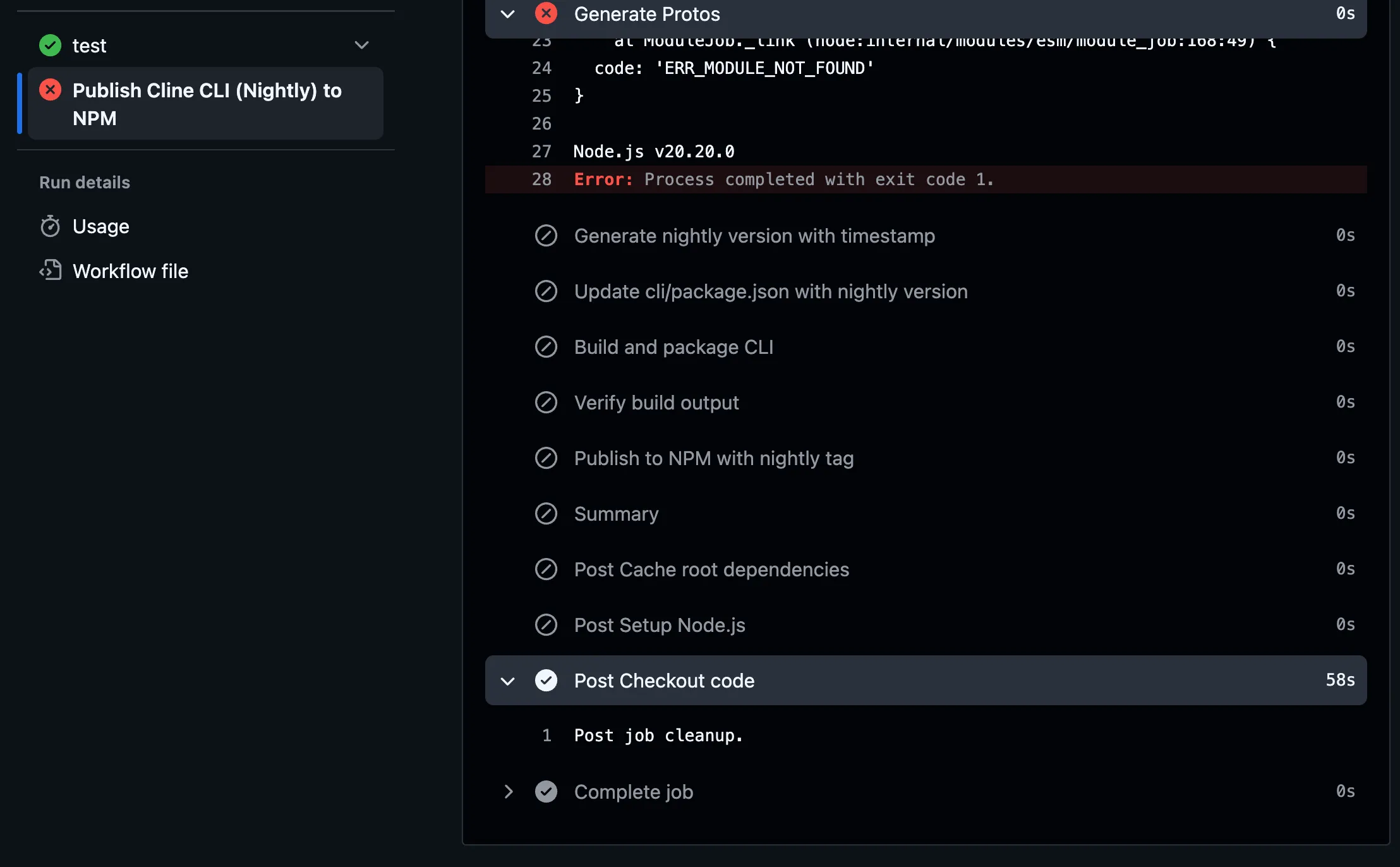The height and width of the screenshot is (867, 1400).
Task: Click the Publish to NPM with nightly tag step
Action: click(x=713, y=458)
